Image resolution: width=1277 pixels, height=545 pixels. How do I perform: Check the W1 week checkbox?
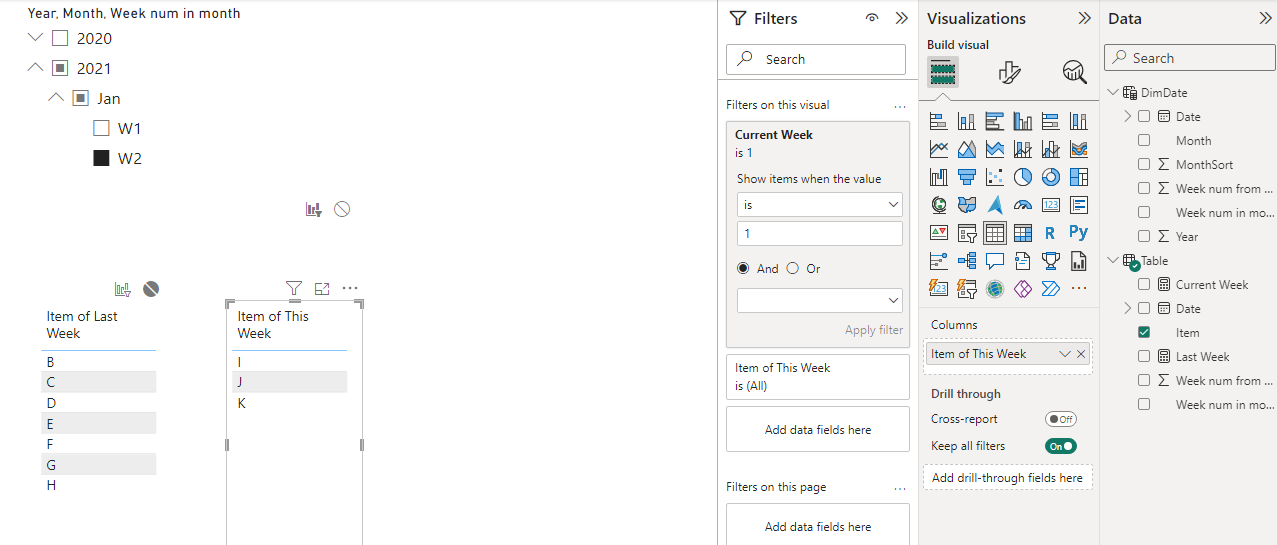point(101,128)
